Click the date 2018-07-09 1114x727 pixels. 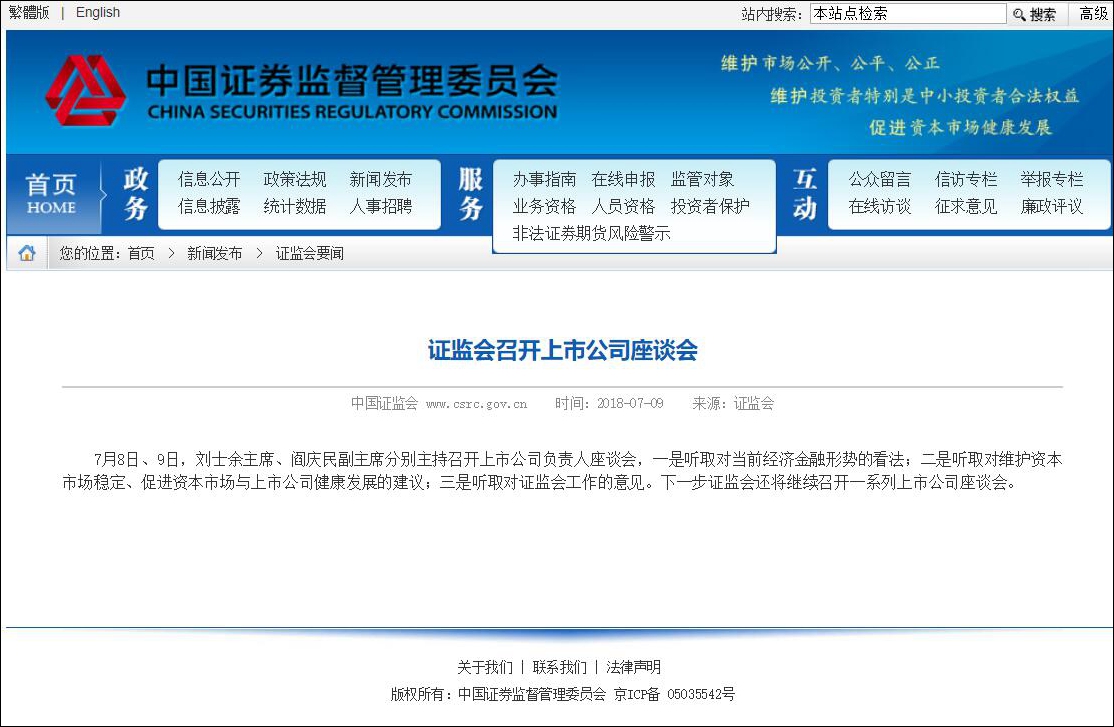coord(630,404)
